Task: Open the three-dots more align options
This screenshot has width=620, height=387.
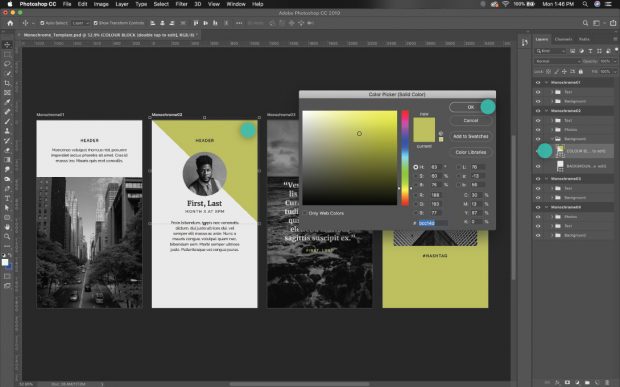Action: pos(239,23)
